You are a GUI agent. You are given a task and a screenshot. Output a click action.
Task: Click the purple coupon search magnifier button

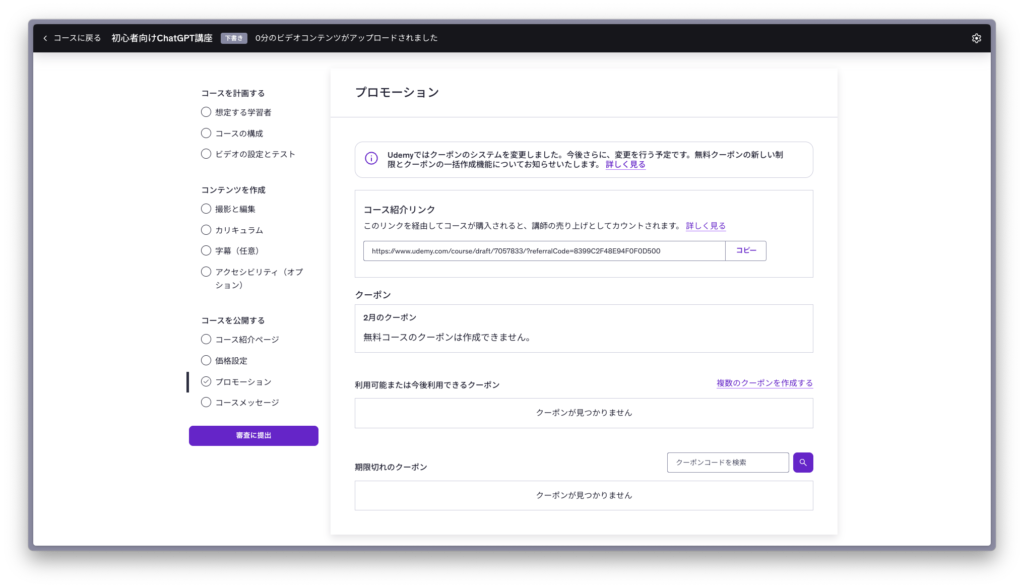pos(803,462)
